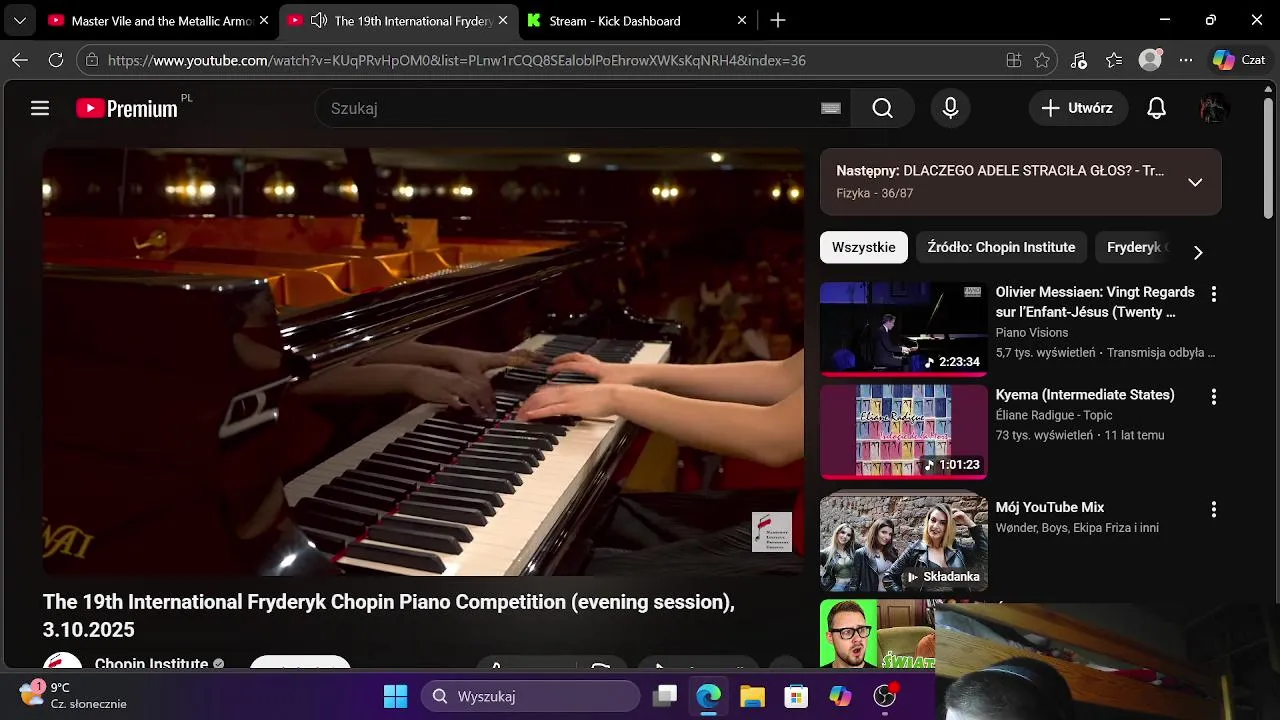Click the Wyszukaj taskbar search box
Screen dimensions: 1280x720
pyautogui.click(x=530, y=696)
